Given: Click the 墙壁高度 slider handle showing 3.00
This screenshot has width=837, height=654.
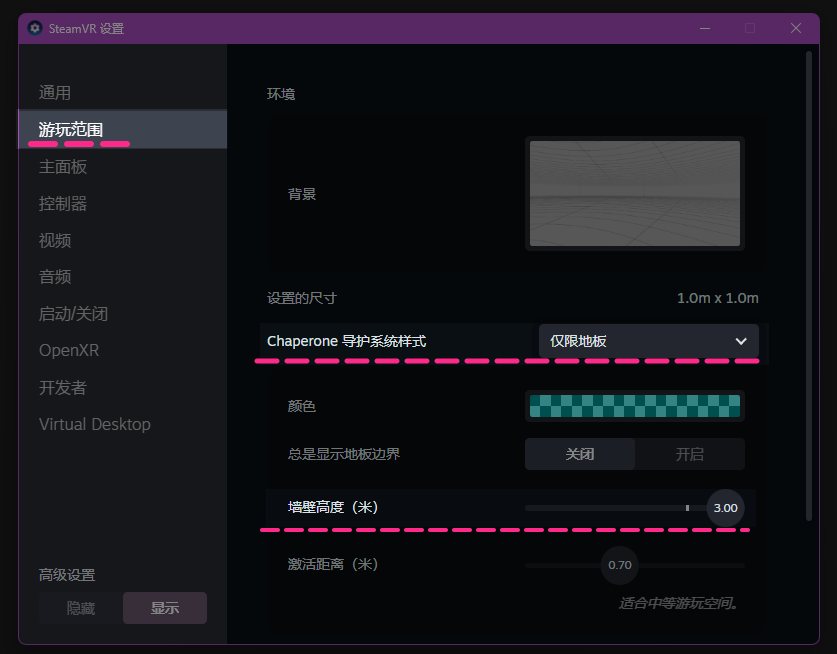Looking at the screenshot, I should click(725, 508).
